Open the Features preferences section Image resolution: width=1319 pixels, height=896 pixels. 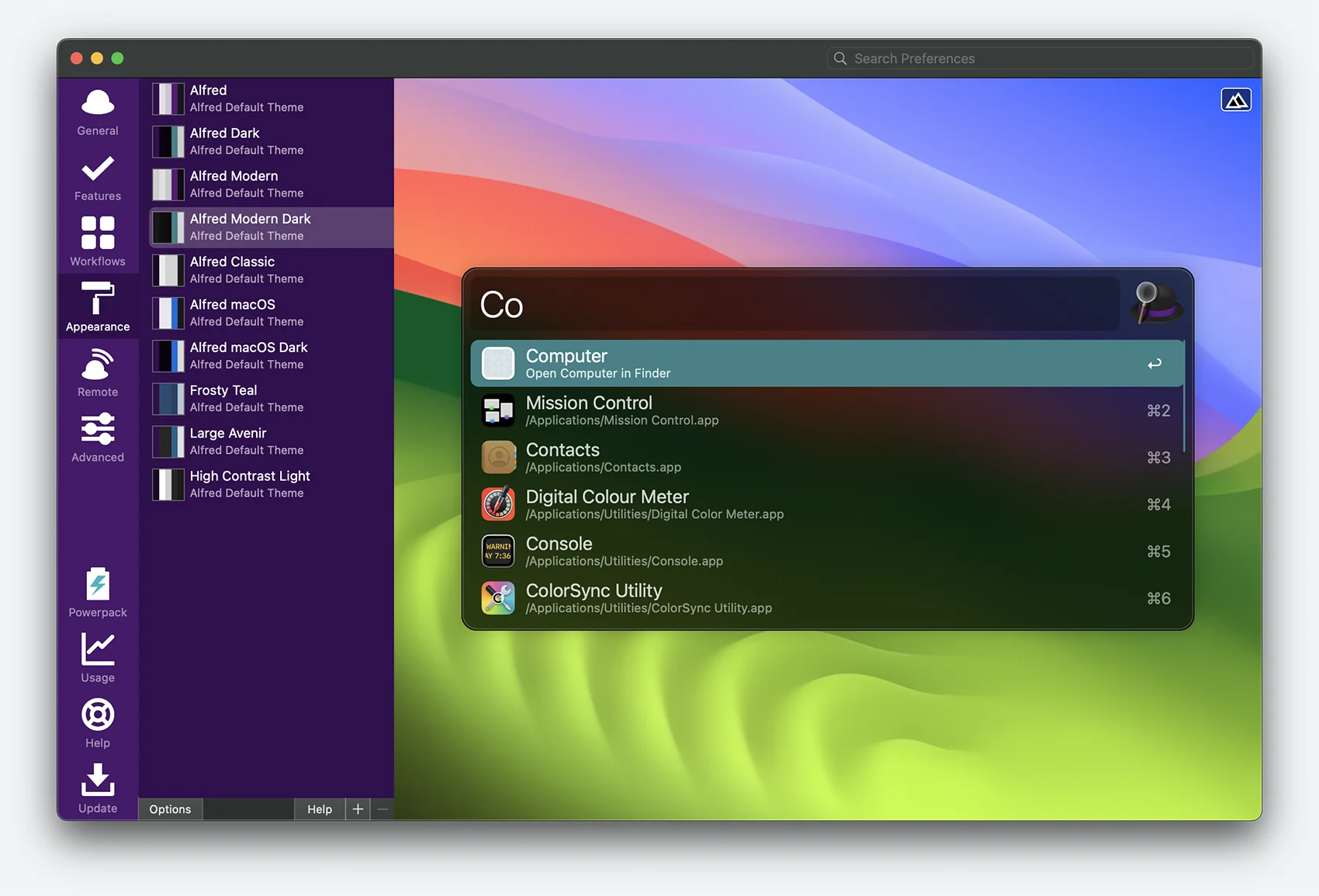pyautogui.click(x=98, y=177)
